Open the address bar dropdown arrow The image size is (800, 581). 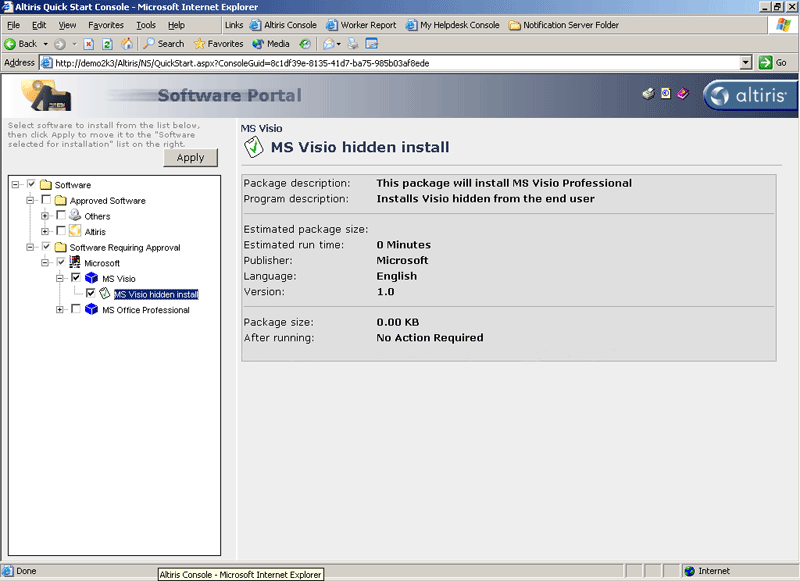[745, 62]
